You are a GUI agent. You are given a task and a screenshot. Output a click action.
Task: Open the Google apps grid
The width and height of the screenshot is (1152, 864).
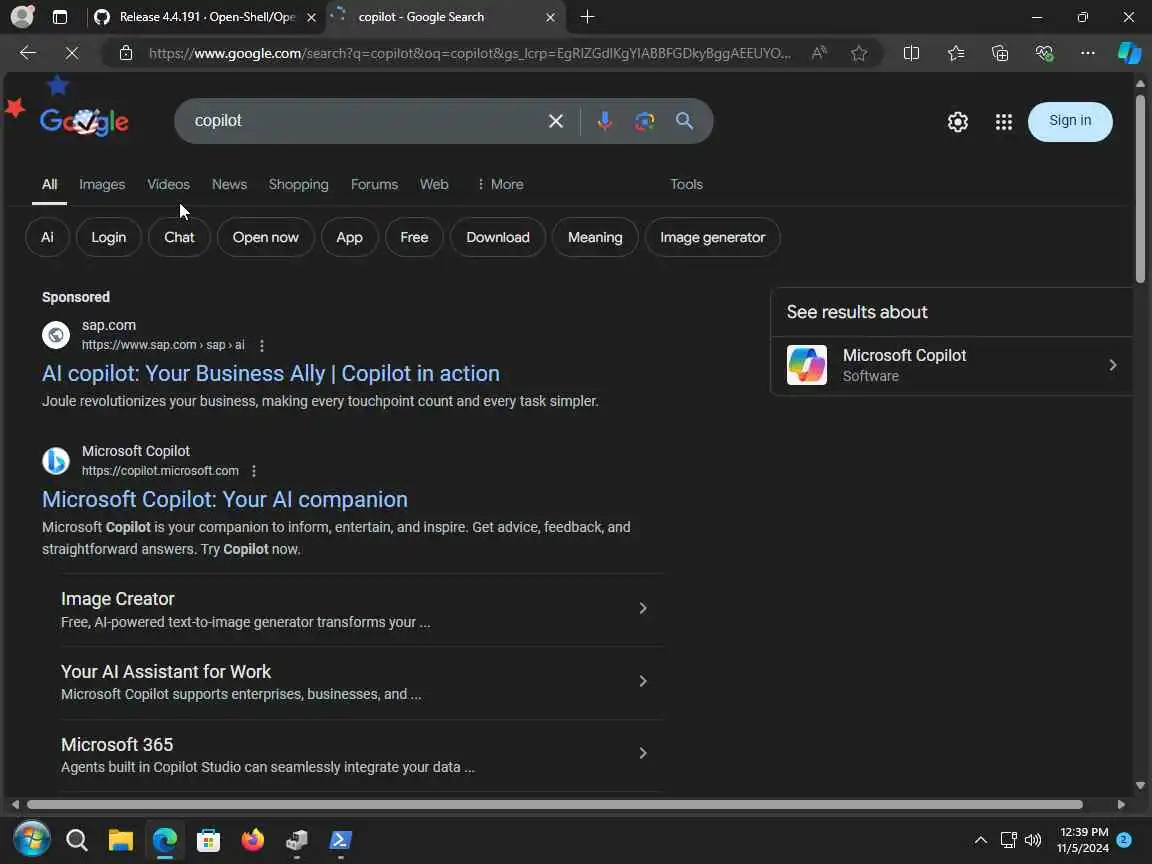tap(1004, 122)
